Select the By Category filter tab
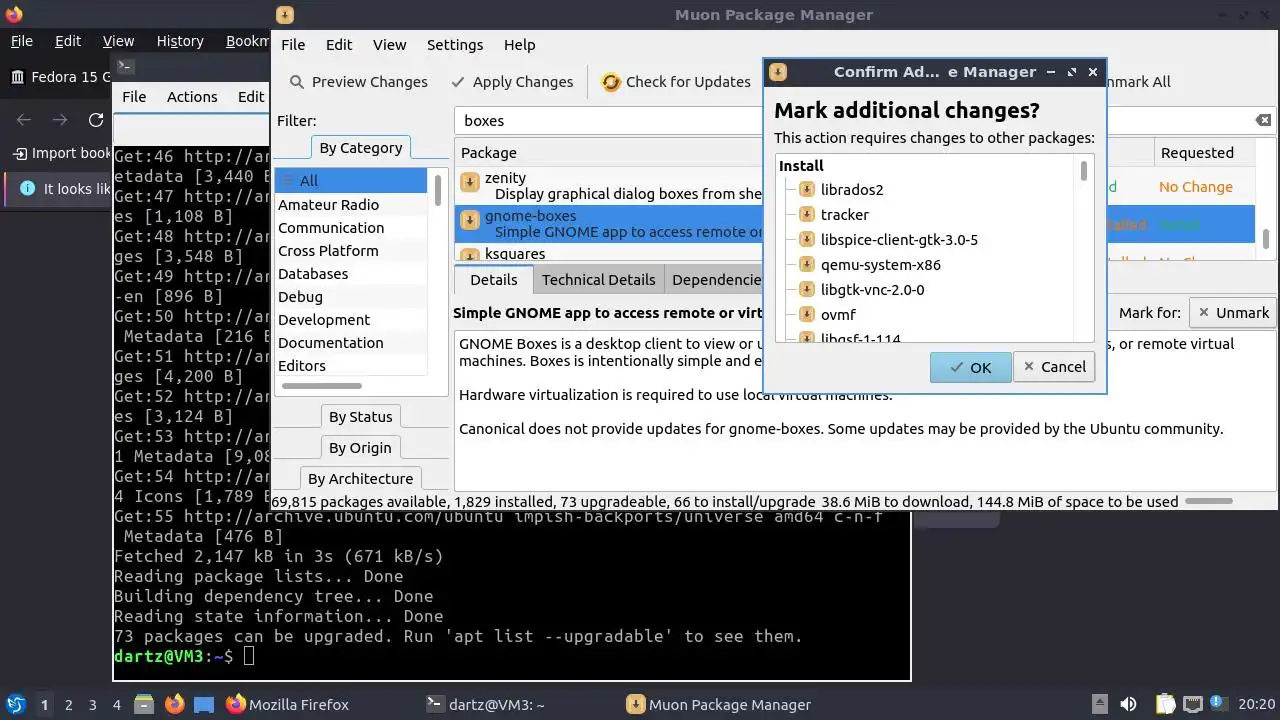This screenshot has width=1280, height=720. point(360,148)
